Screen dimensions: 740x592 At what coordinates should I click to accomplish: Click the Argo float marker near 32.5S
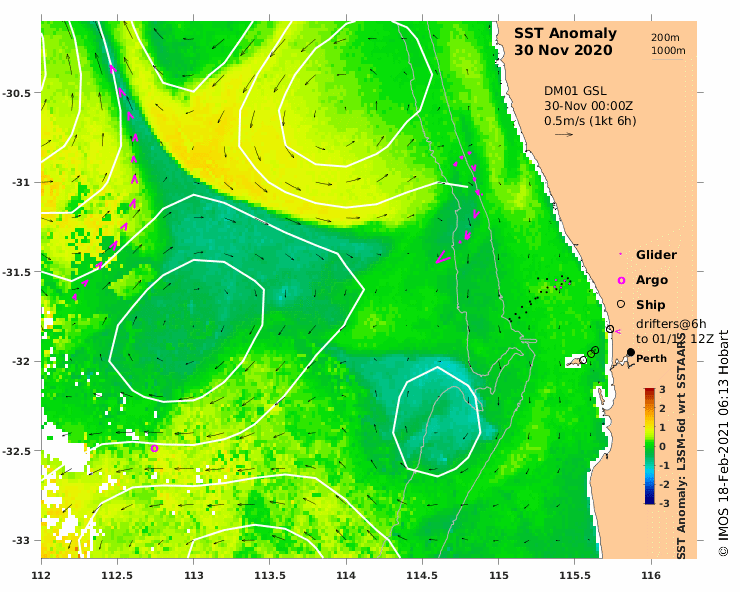[154, 448]
